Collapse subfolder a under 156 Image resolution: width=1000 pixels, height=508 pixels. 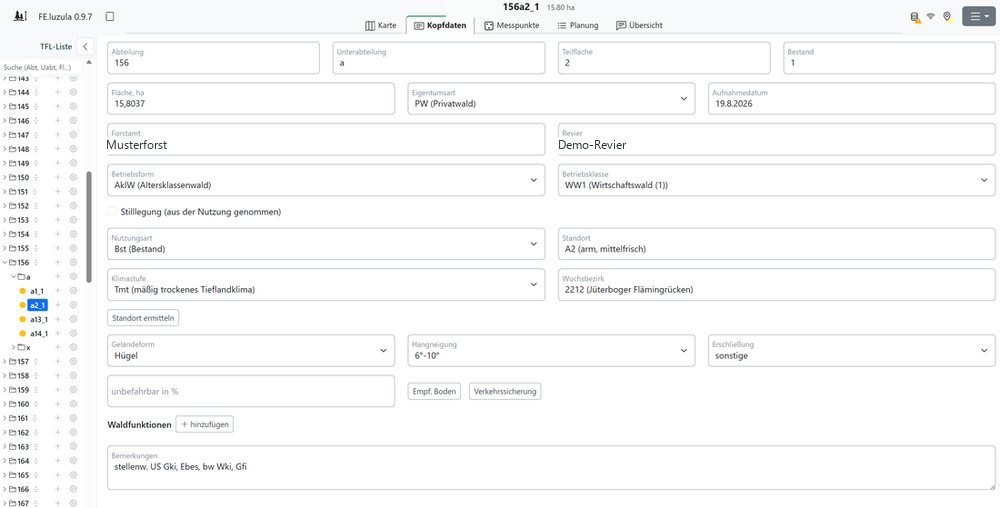click(13, 277)
